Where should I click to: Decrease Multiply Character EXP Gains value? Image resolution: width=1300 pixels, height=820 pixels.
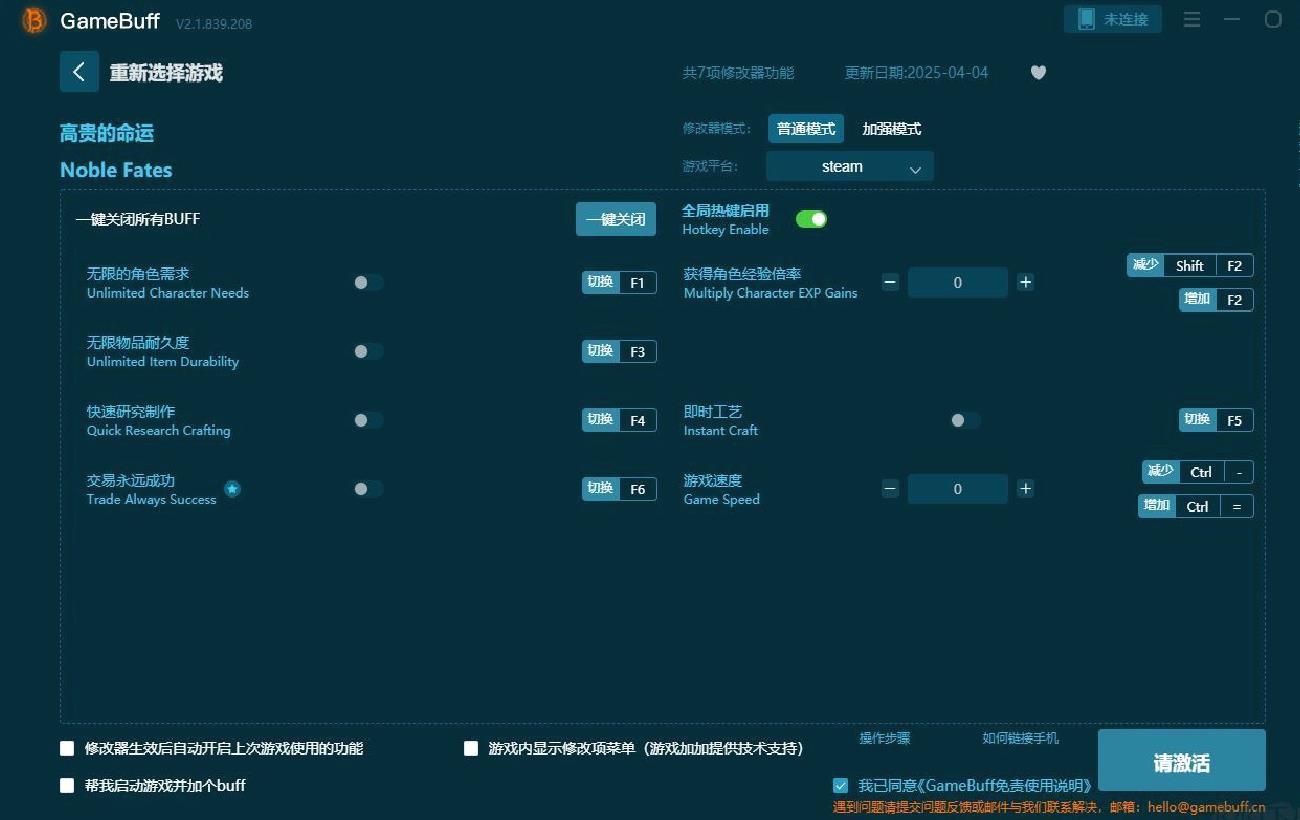coord(890,283)
